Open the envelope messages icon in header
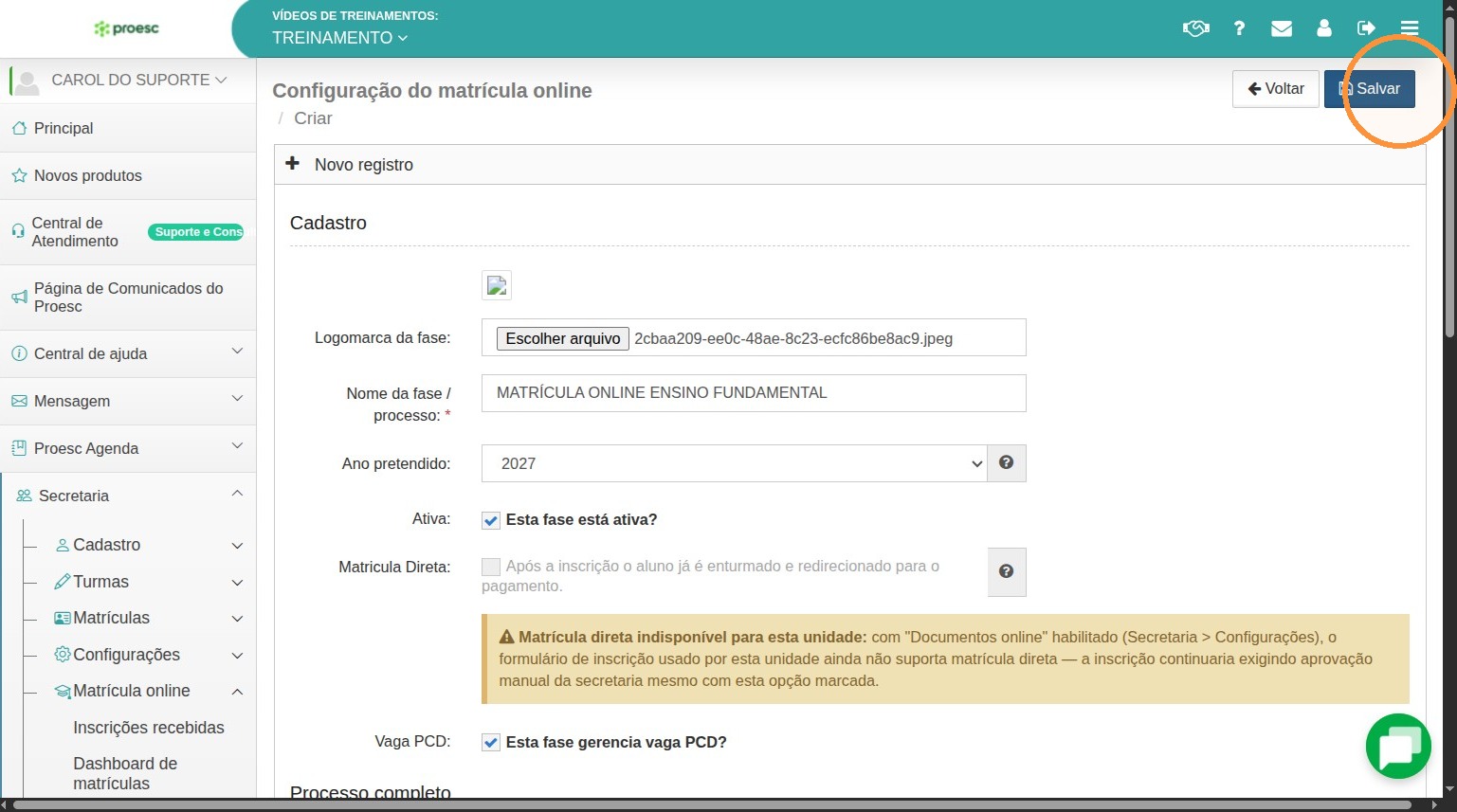 coord(1282,28)
